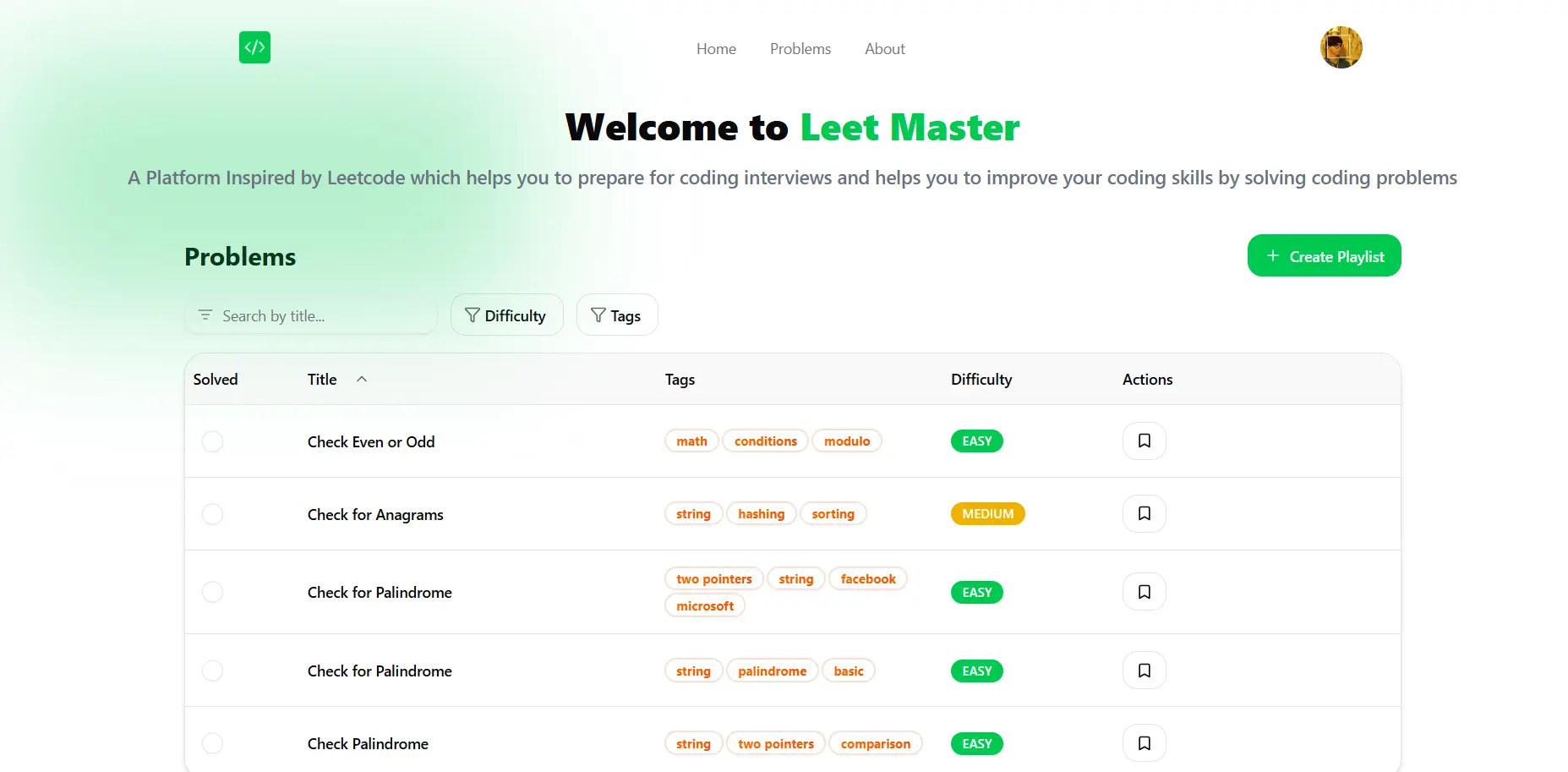Open the Tags filter dropdown
The height and width of the screenshot is (772, 1568).
coord(616,315)
